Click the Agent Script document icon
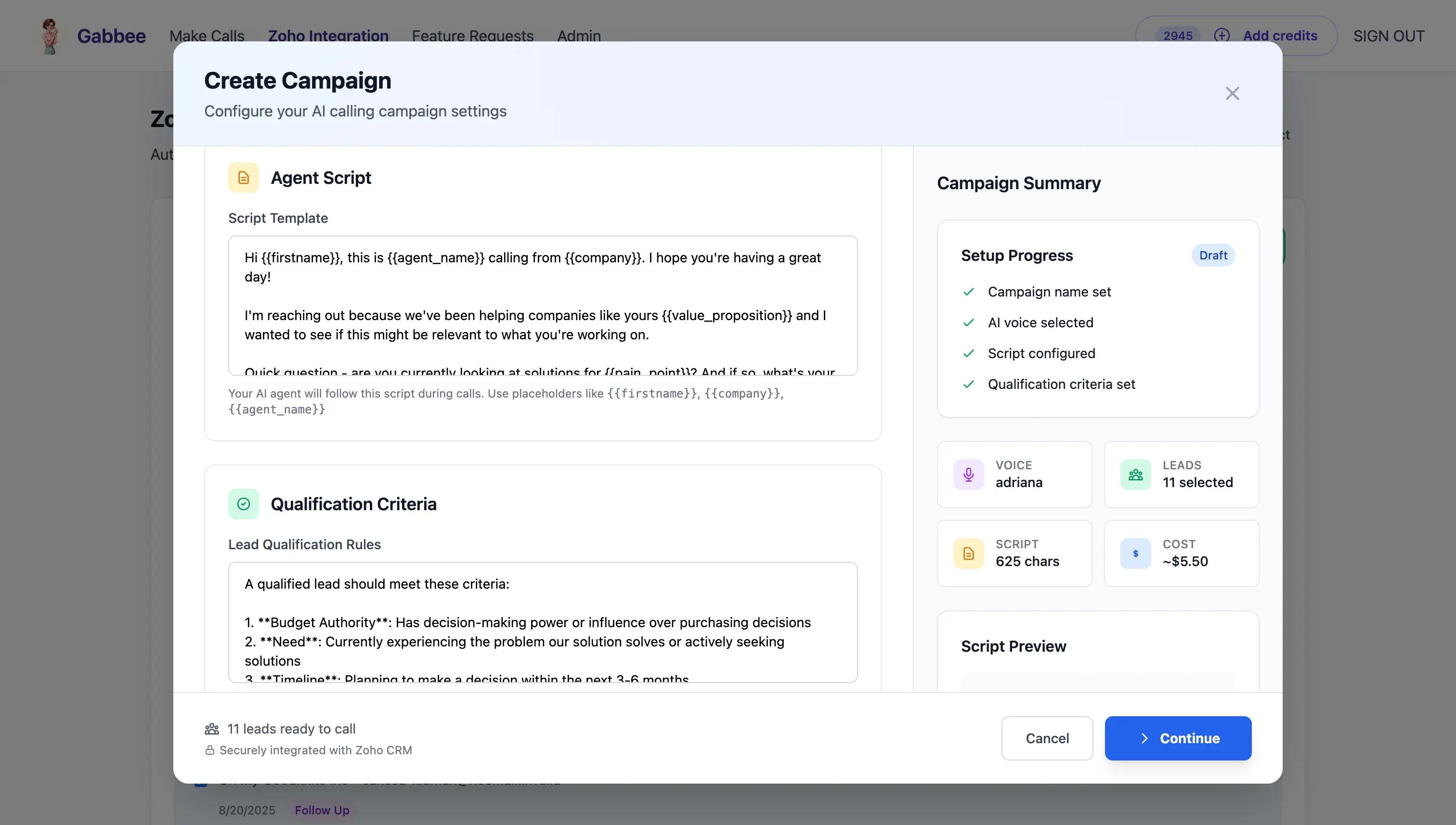Image resolution: width=1456 pixels, height=825 pixels. (x=243, y=178)
